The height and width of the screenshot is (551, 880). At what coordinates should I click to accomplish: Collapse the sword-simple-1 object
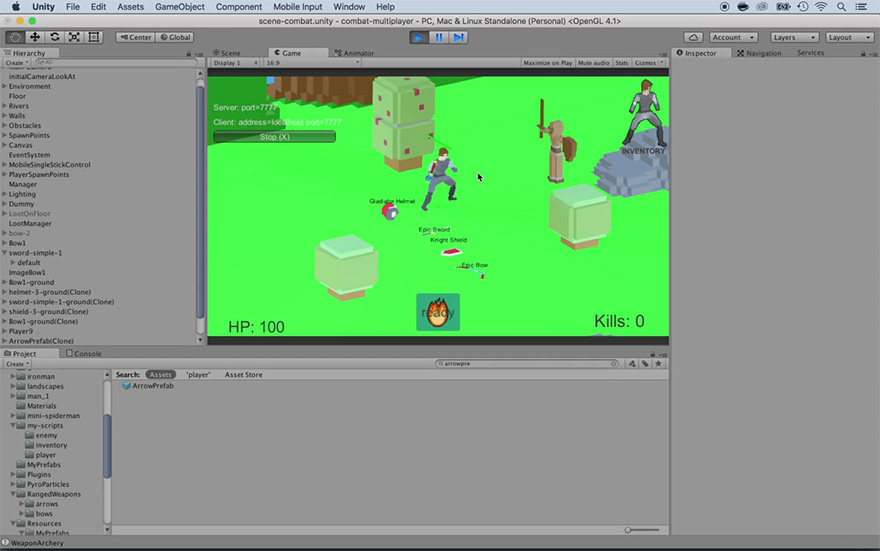4,253
